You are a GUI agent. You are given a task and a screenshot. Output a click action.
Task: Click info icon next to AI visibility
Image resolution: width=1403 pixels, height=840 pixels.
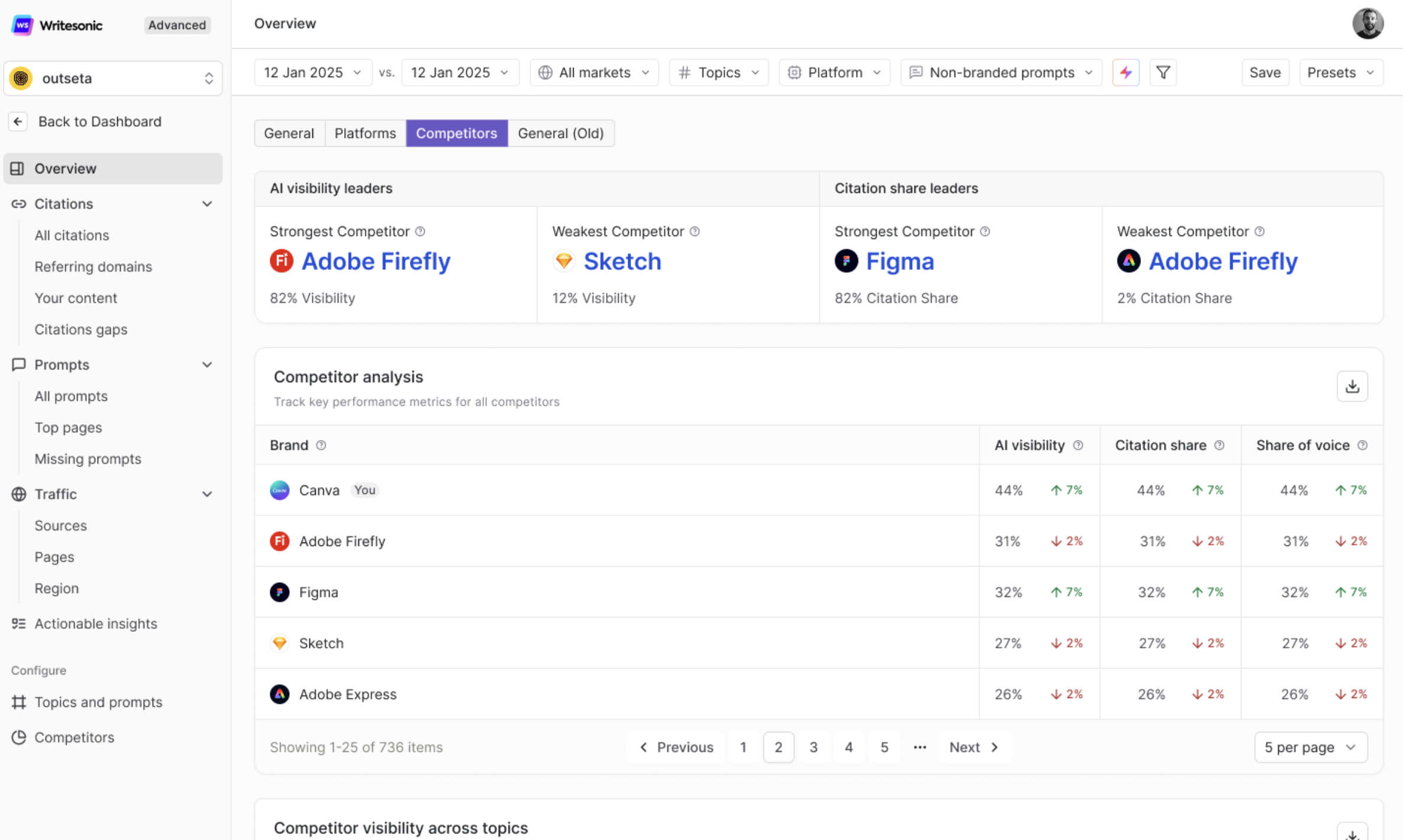tap(1078, 445)
